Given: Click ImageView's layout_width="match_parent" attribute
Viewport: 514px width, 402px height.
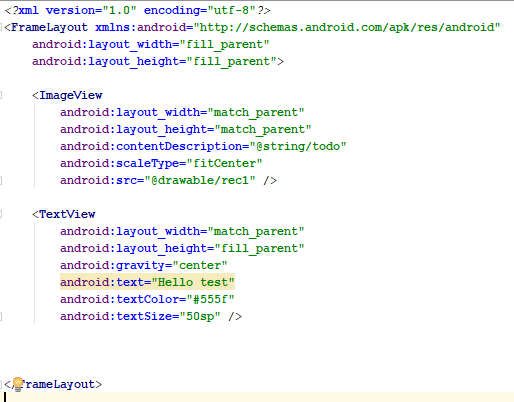Looking at the screenshot, I should click(182, 112).
